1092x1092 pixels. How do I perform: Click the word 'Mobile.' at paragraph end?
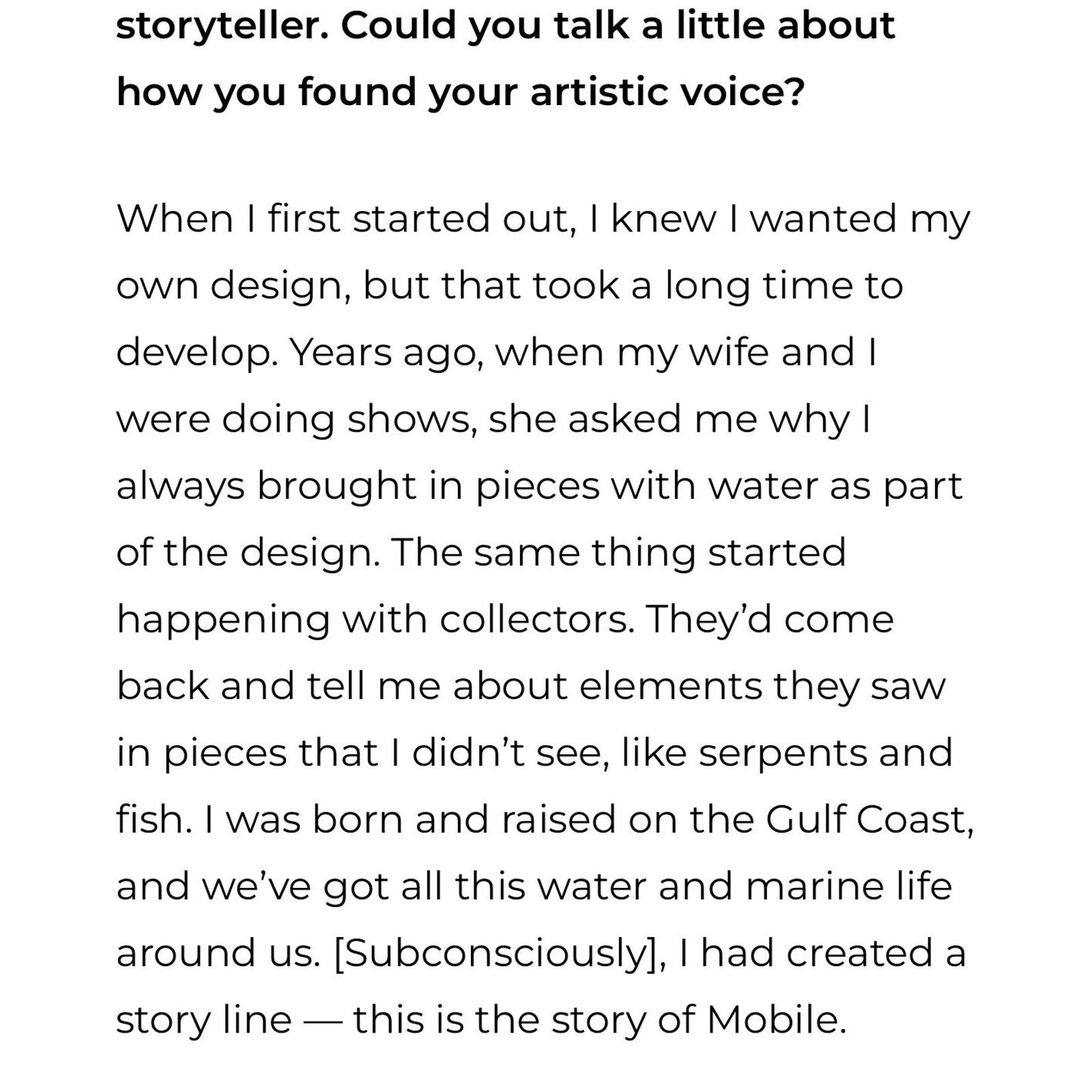pyautogui.click(x=776, y=1019)
